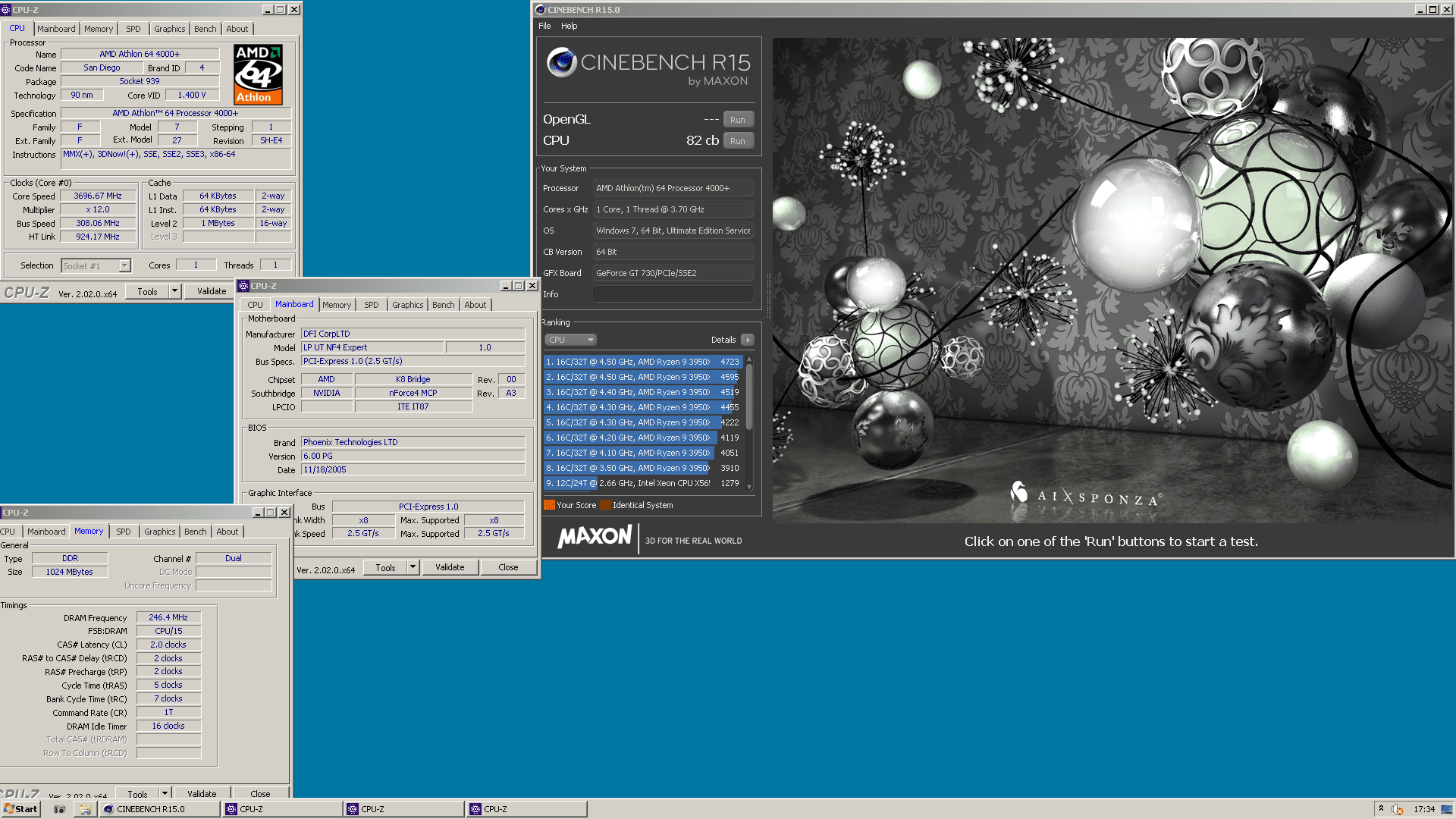Open the File menu in Cinebench
The height and width of the screenshot is (819, 1456).
(x=544, y=26)
